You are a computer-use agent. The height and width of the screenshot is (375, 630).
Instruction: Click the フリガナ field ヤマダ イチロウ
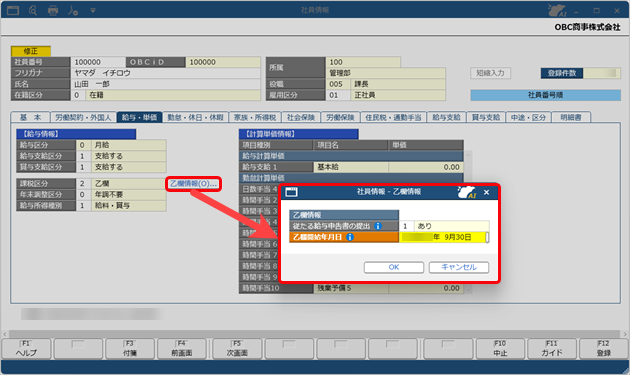pos(166,73)
